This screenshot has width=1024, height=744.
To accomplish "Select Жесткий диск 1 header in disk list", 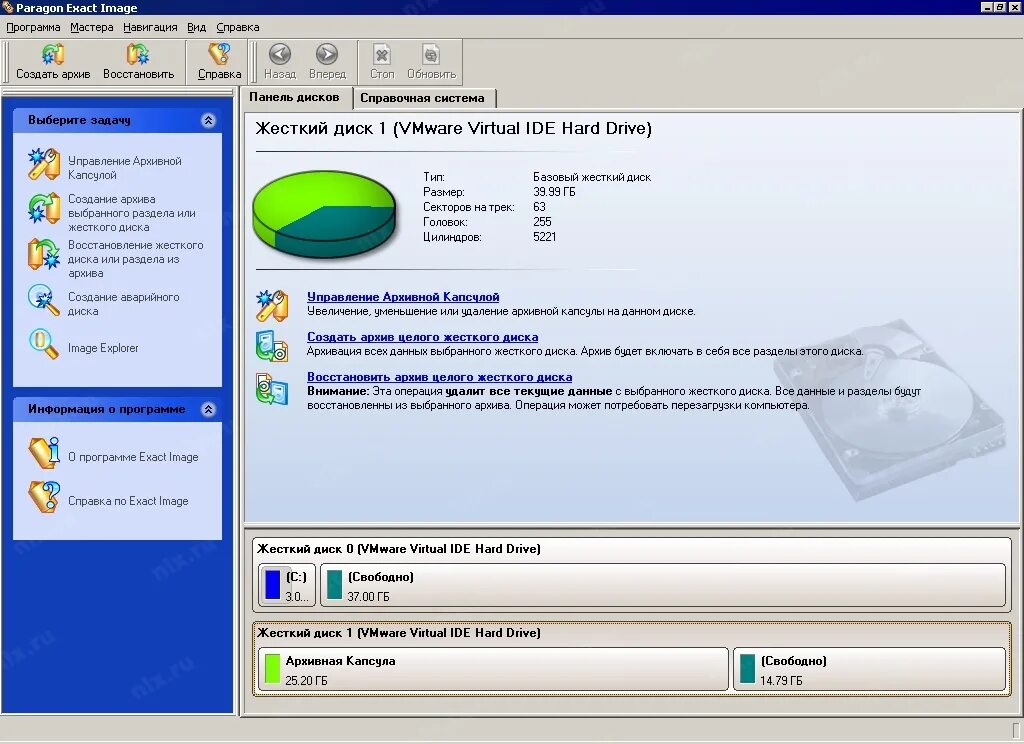I will point(399,632).
